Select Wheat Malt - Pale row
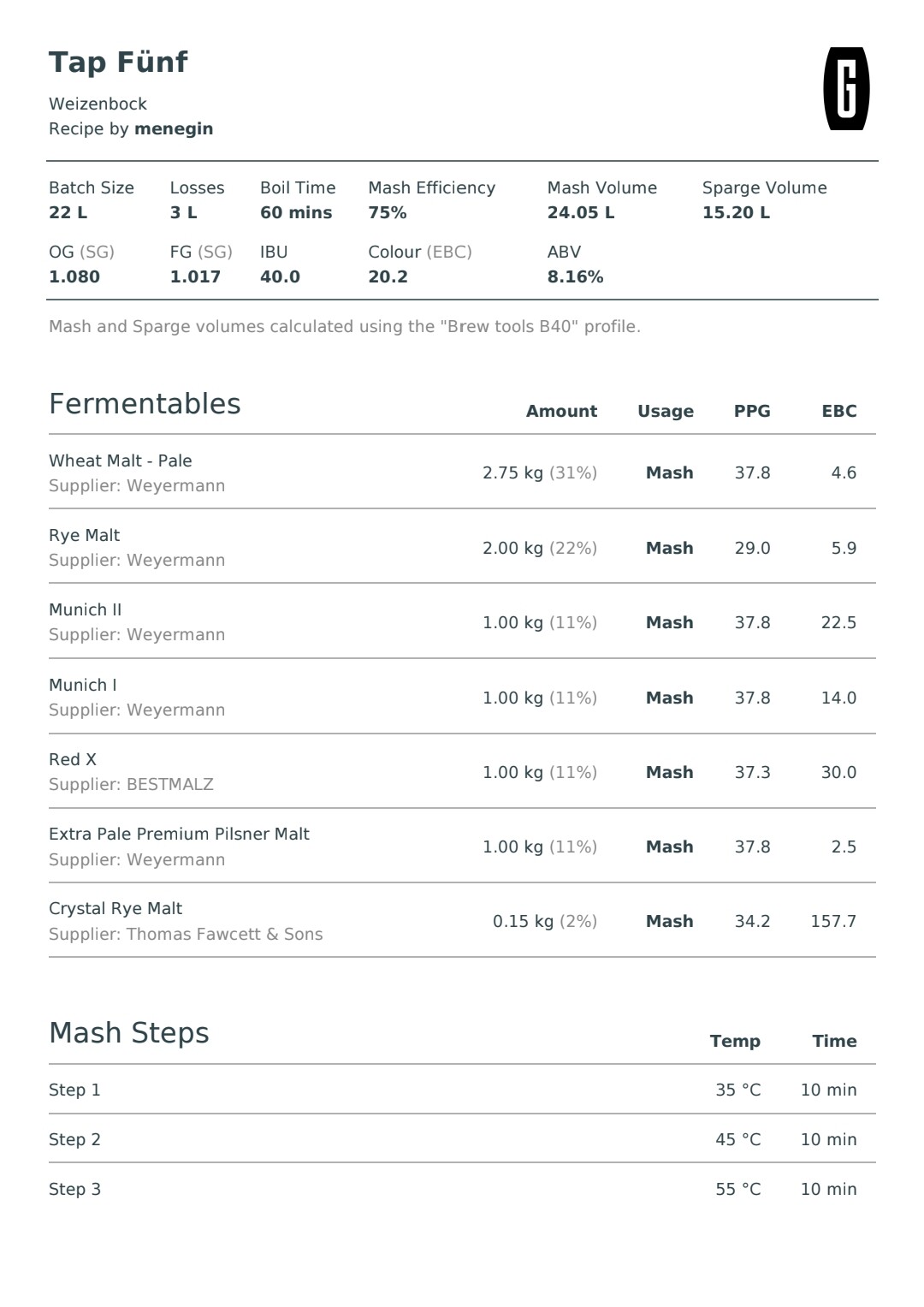 (x=462, y=472)
